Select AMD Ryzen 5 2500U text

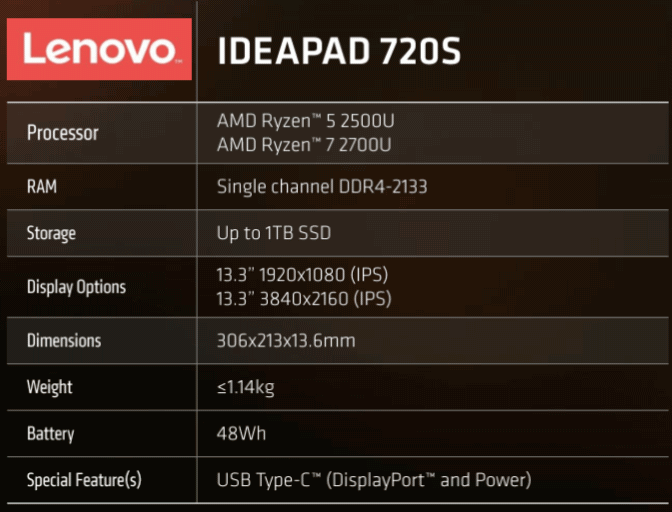coord(306,121)
